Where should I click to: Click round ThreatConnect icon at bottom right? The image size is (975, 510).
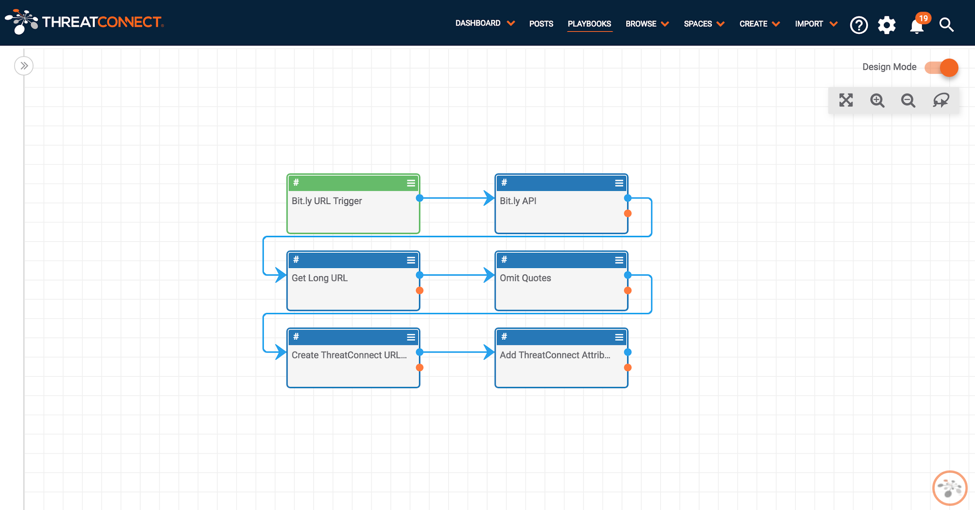point(950,488)
